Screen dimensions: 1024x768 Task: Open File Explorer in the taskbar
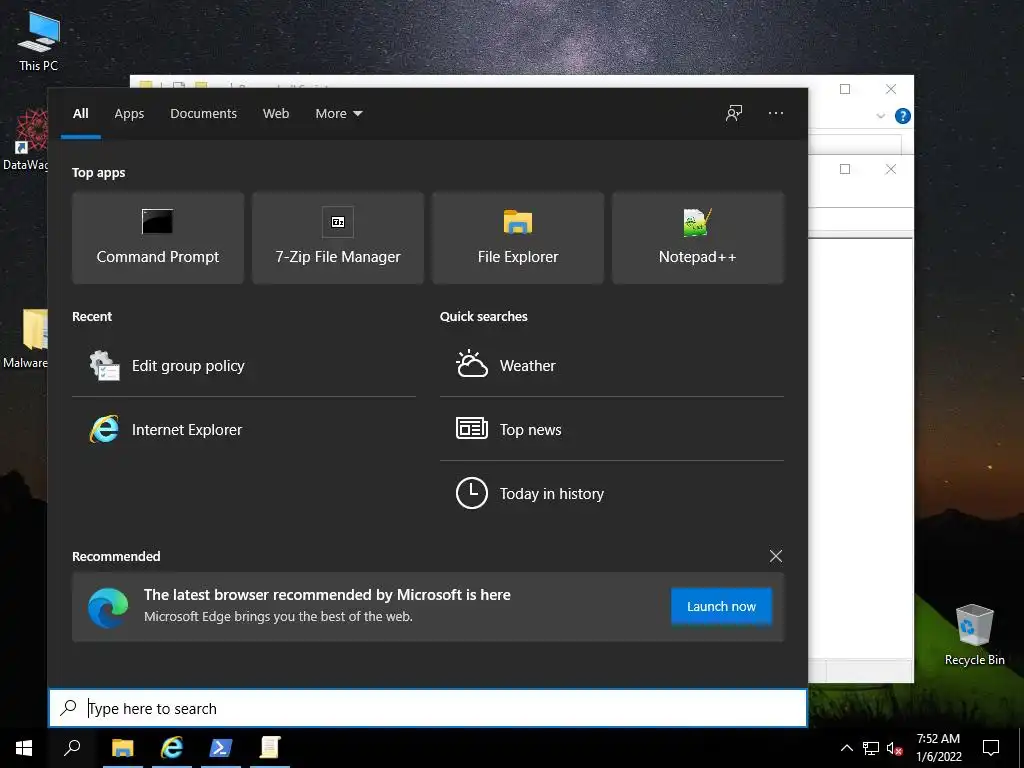(x=122, y=748)
